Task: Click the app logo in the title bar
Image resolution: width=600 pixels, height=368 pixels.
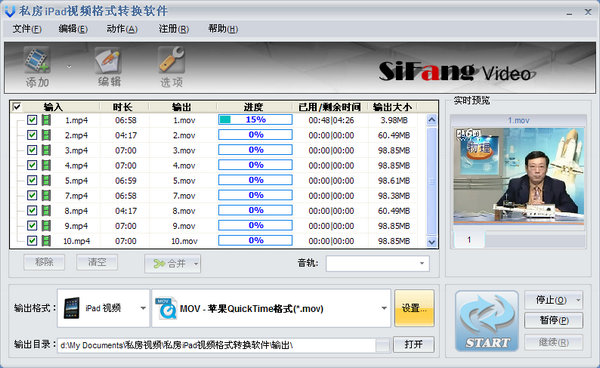Action: pos(10,11)
